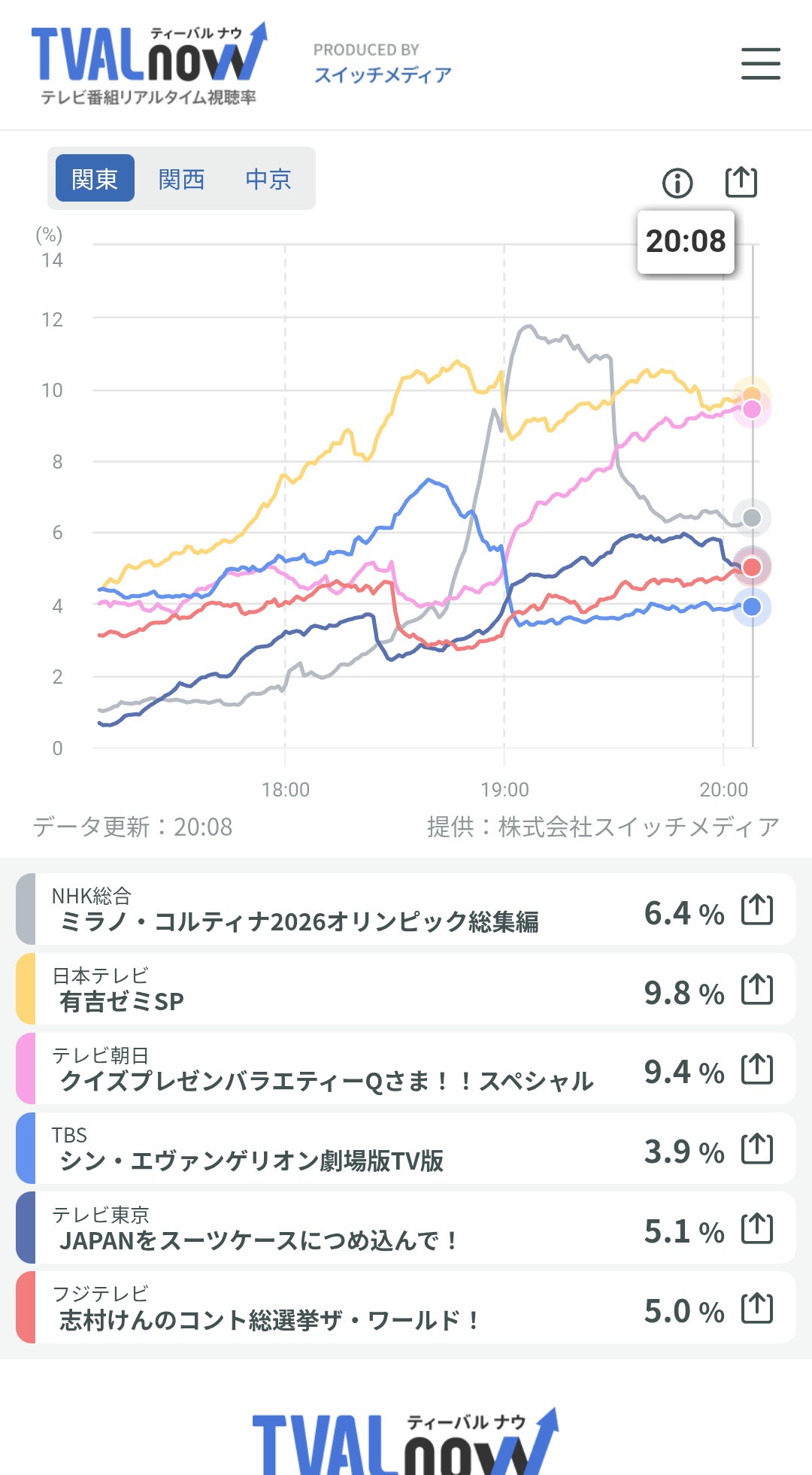Switch to the 関西 region tab
The image size is (812, 1475).
(x=181, y=178)
